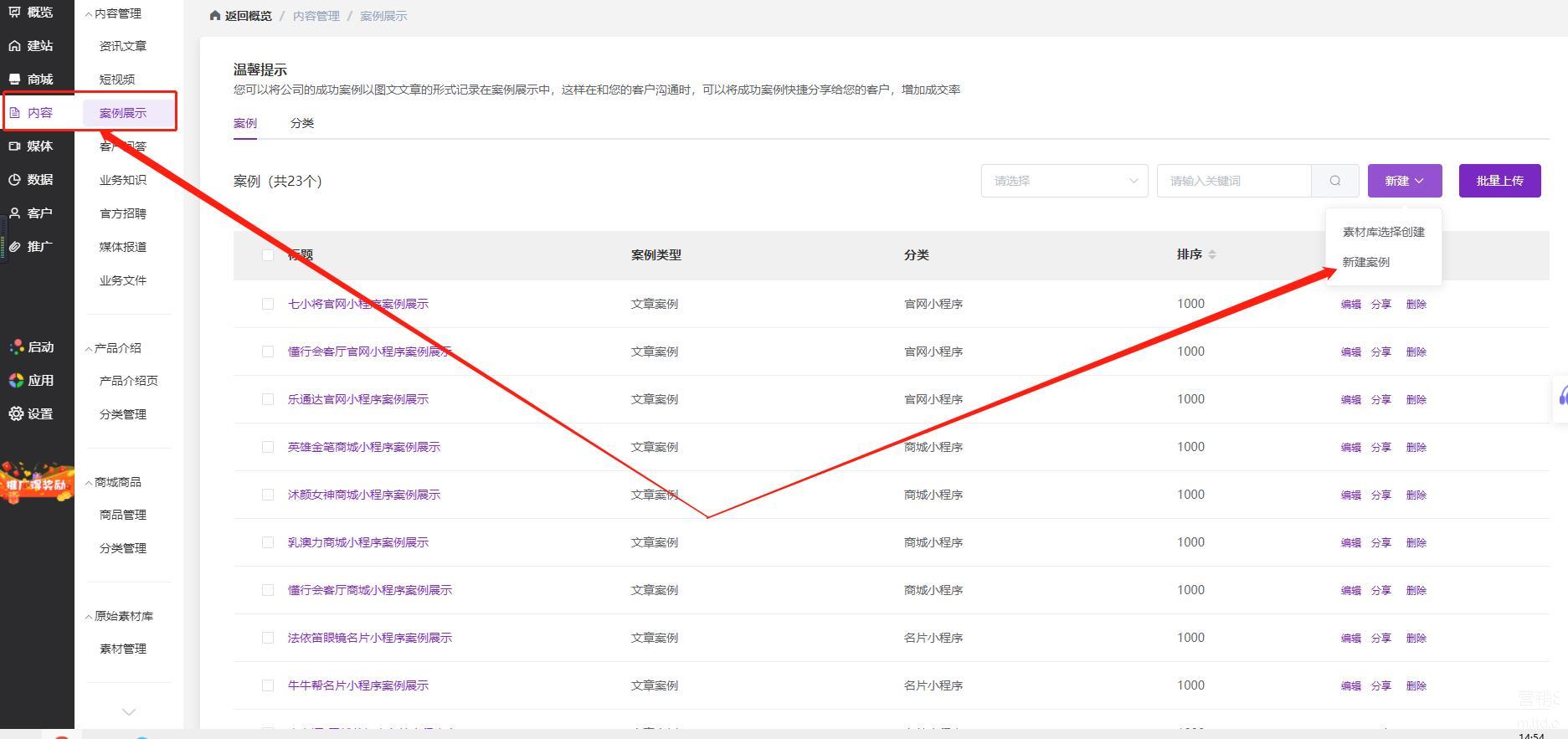Screen dimensions: 1568x739
Task: Tick the select-all checkbox in table header
Action: tap(268, 255)
